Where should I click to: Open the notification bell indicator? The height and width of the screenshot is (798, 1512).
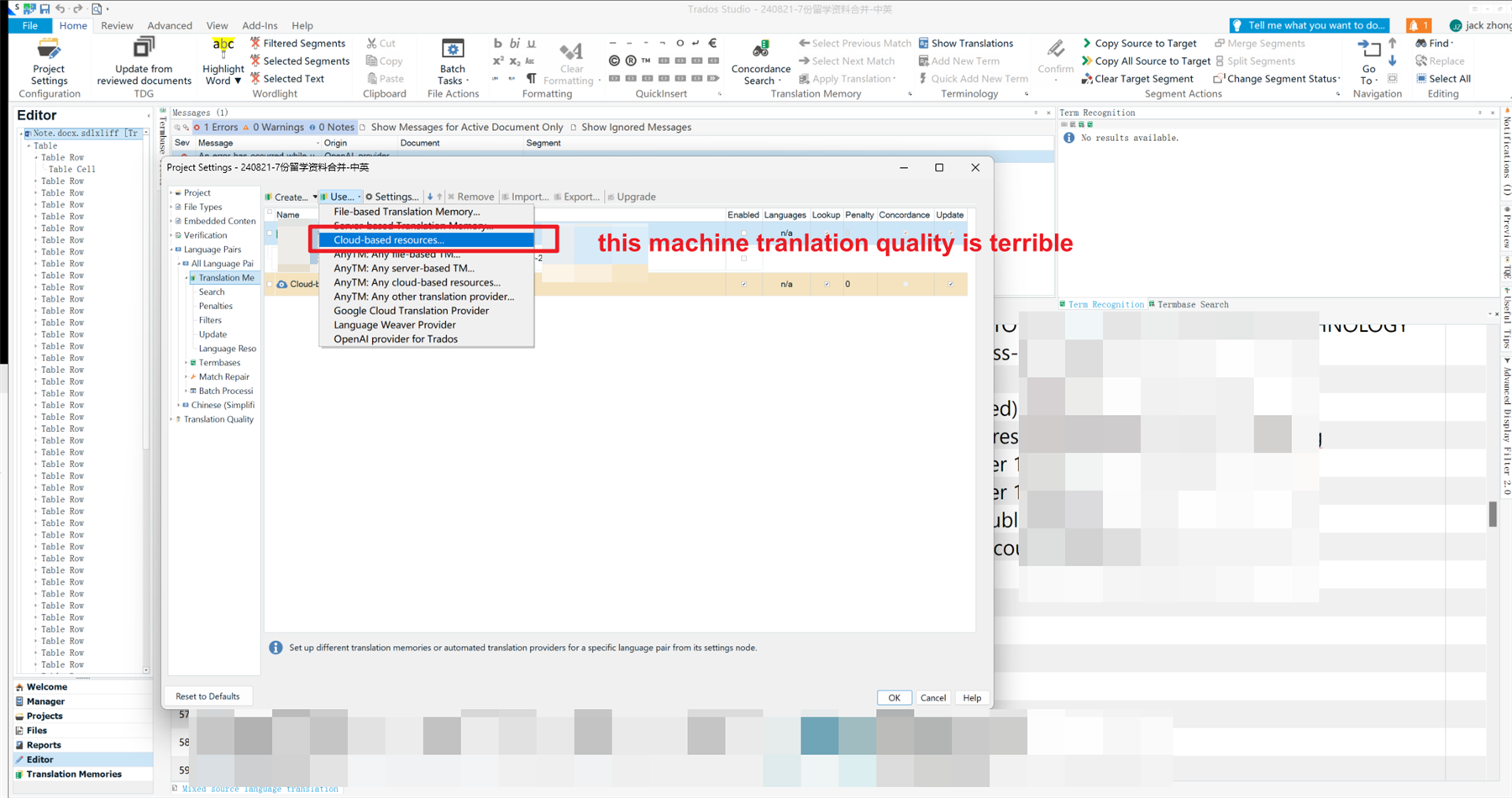point(1419,25)
